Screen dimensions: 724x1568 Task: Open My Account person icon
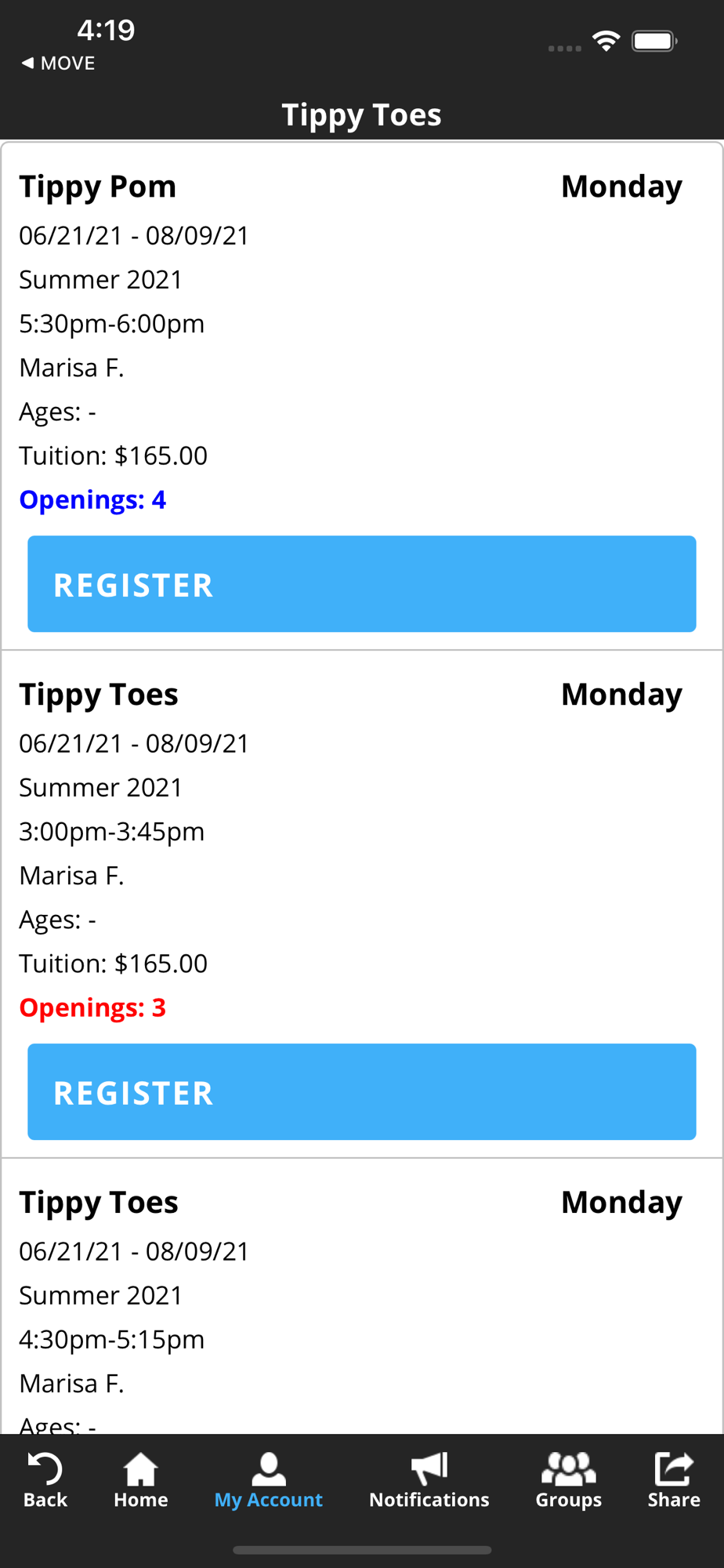point(269,1468)
